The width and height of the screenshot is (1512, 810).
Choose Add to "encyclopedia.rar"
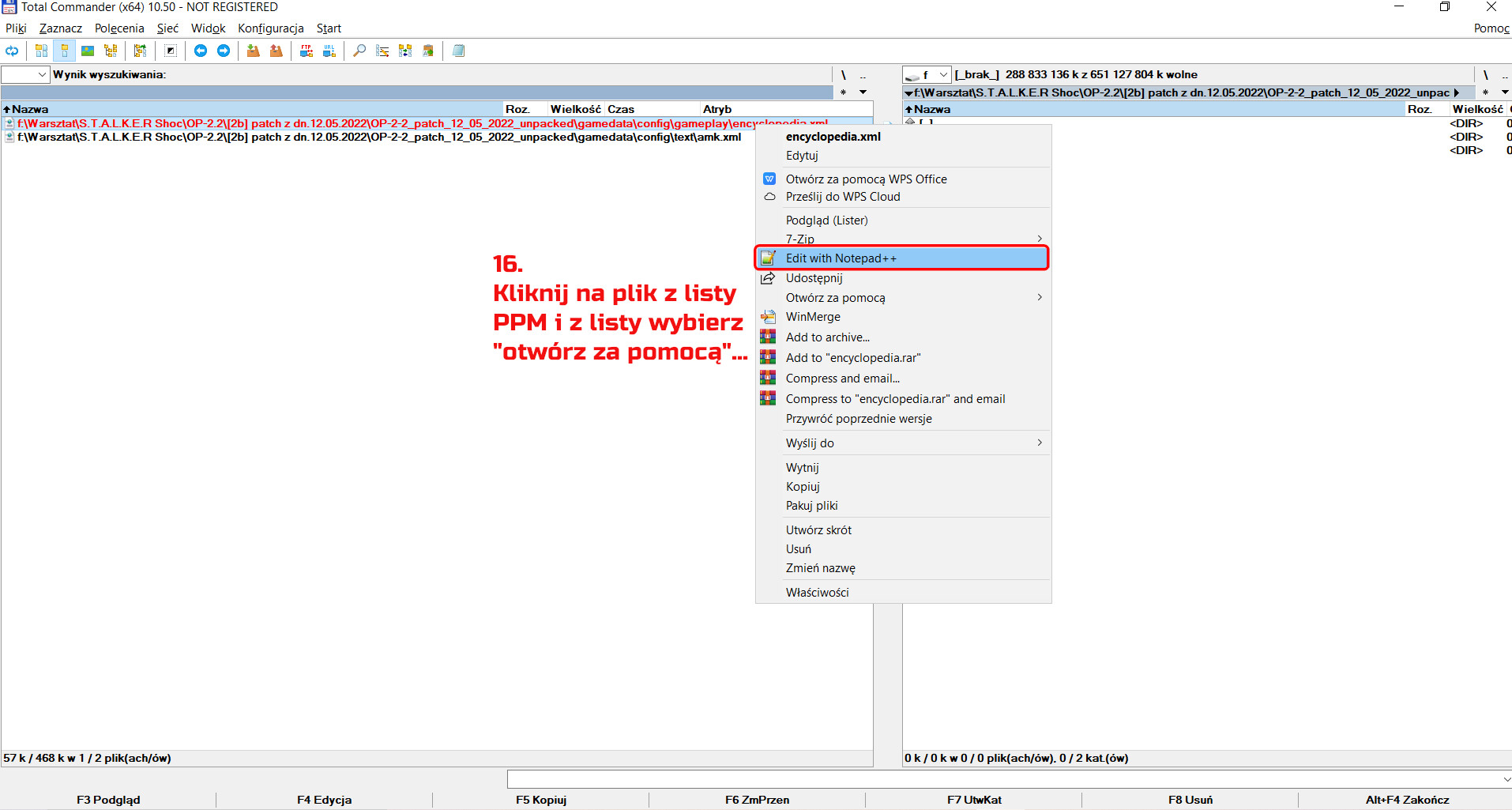point(902,358)
